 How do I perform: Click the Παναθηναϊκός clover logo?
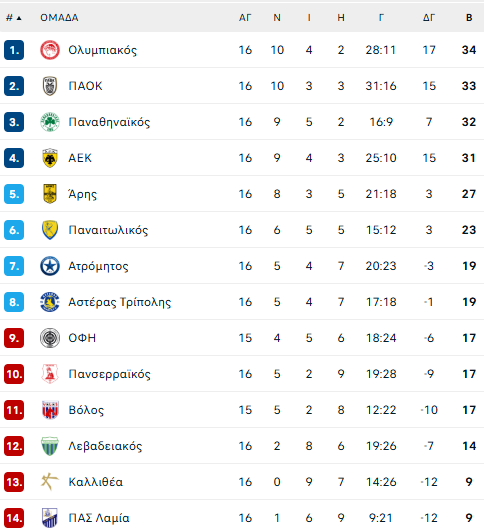coord(50,122)
